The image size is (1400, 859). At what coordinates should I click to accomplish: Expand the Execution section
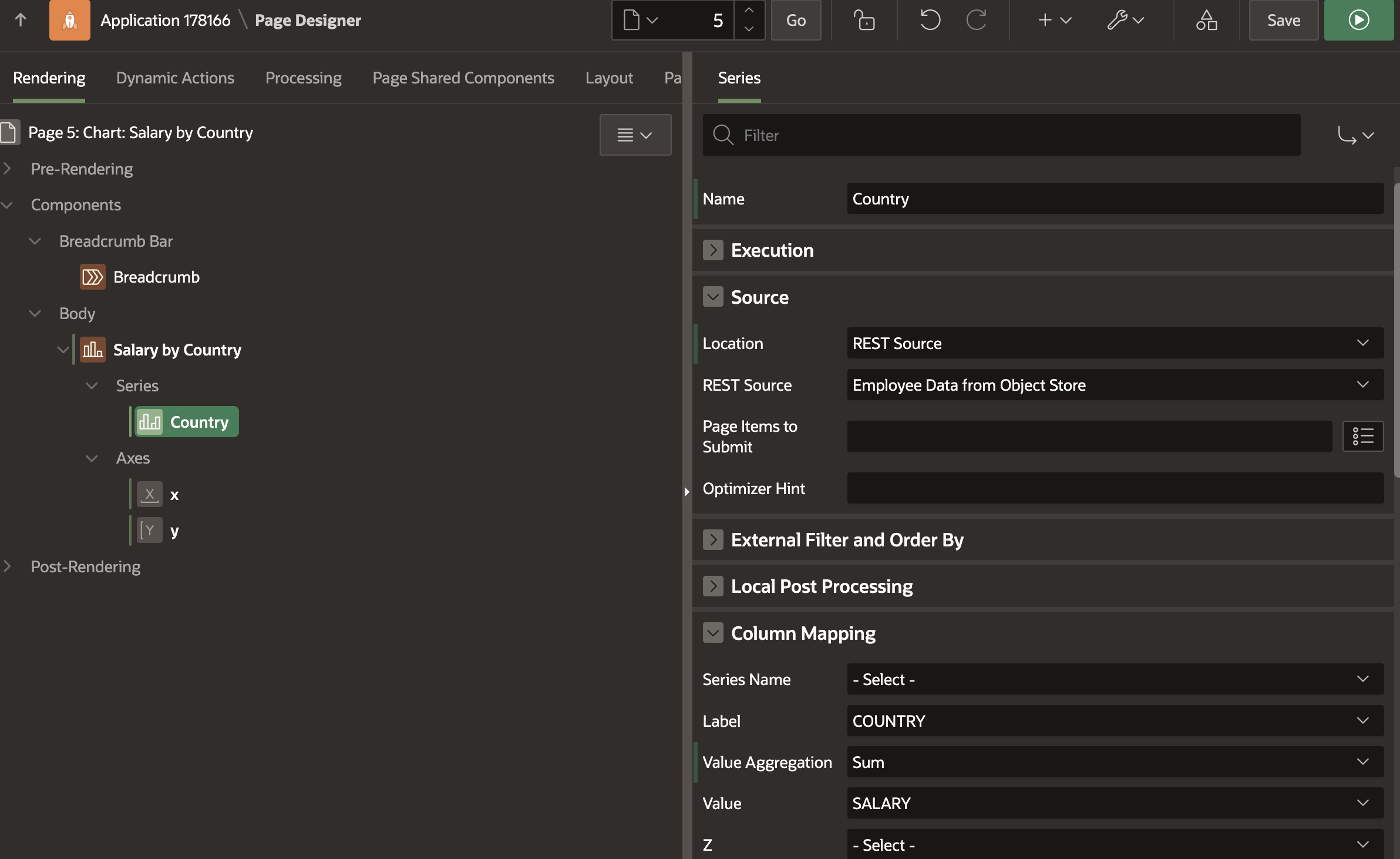point(713,250)
